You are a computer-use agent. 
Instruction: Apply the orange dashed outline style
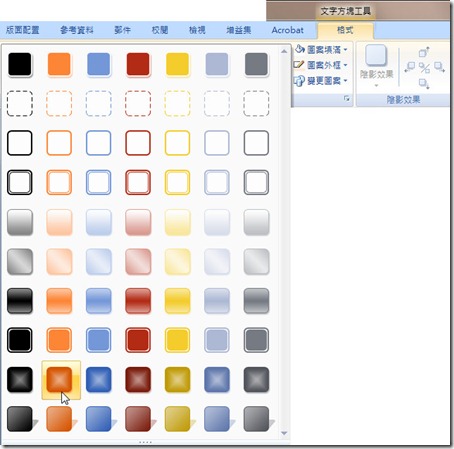(59, 103)
